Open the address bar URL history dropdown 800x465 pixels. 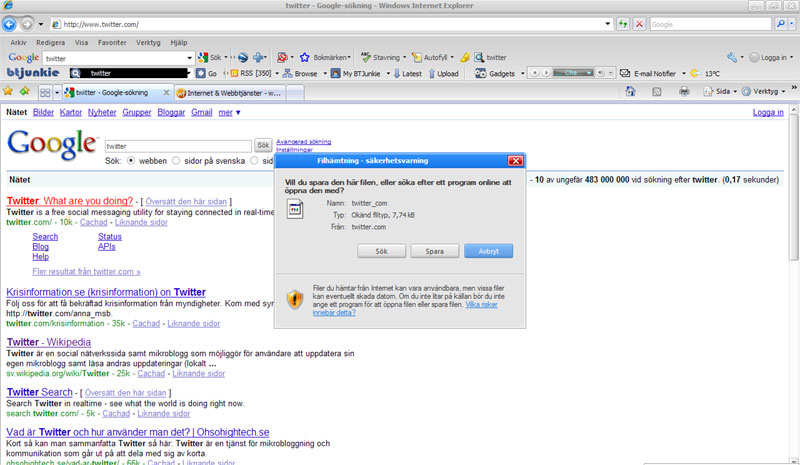(607, 24)
